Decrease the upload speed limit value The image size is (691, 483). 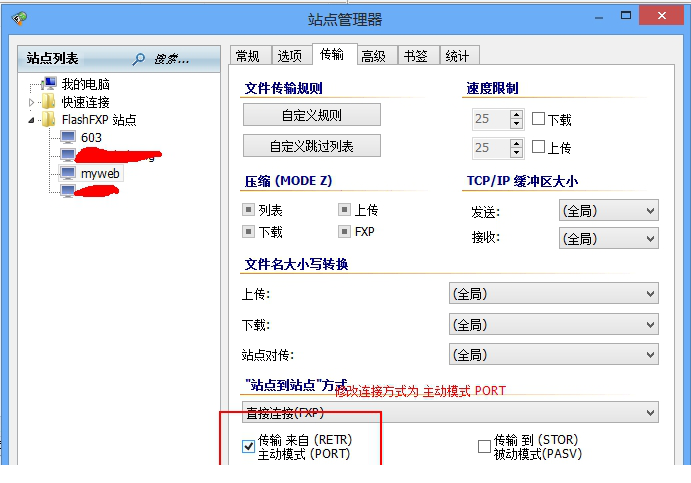point(516,152)
